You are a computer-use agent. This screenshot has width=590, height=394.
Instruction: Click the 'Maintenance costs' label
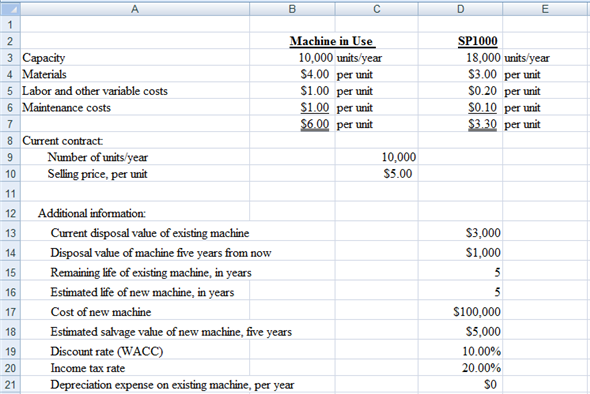coord(66,107)
